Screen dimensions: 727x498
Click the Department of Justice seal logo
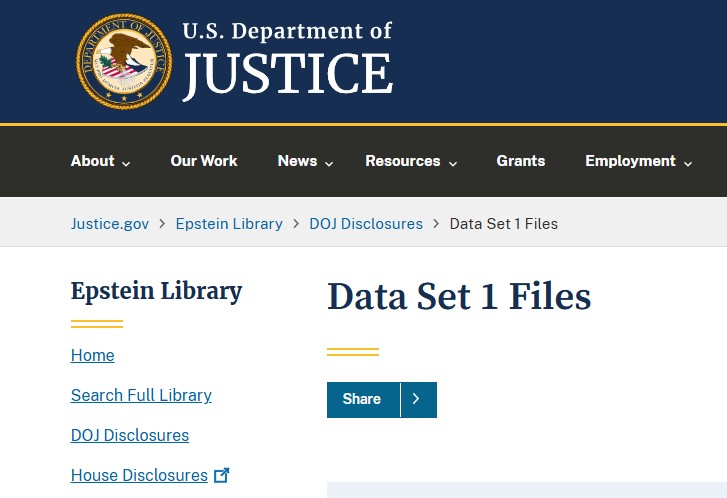(124, 62)
